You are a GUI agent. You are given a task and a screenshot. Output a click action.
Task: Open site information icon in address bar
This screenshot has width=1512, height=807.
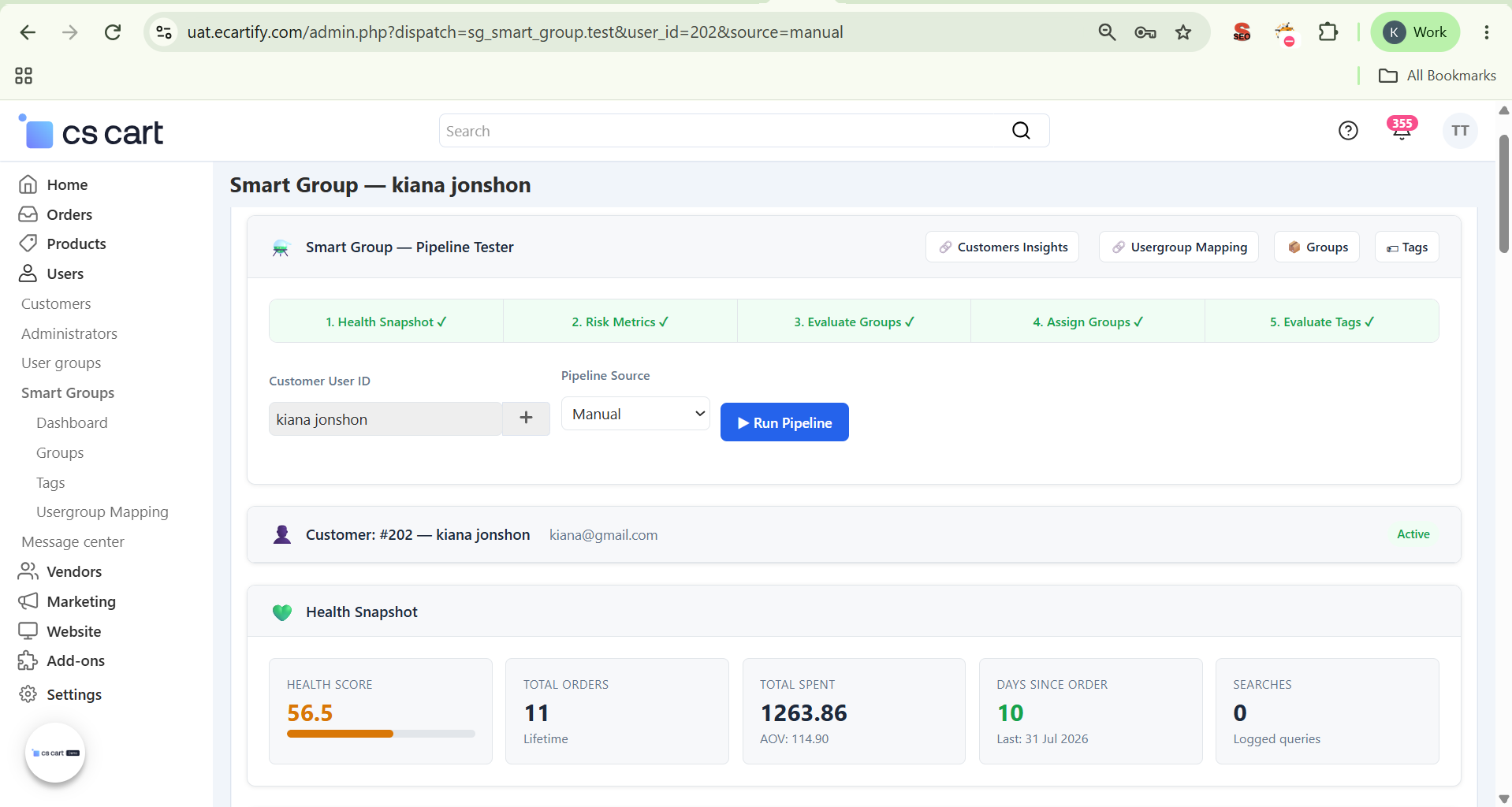tap(164, 32)
